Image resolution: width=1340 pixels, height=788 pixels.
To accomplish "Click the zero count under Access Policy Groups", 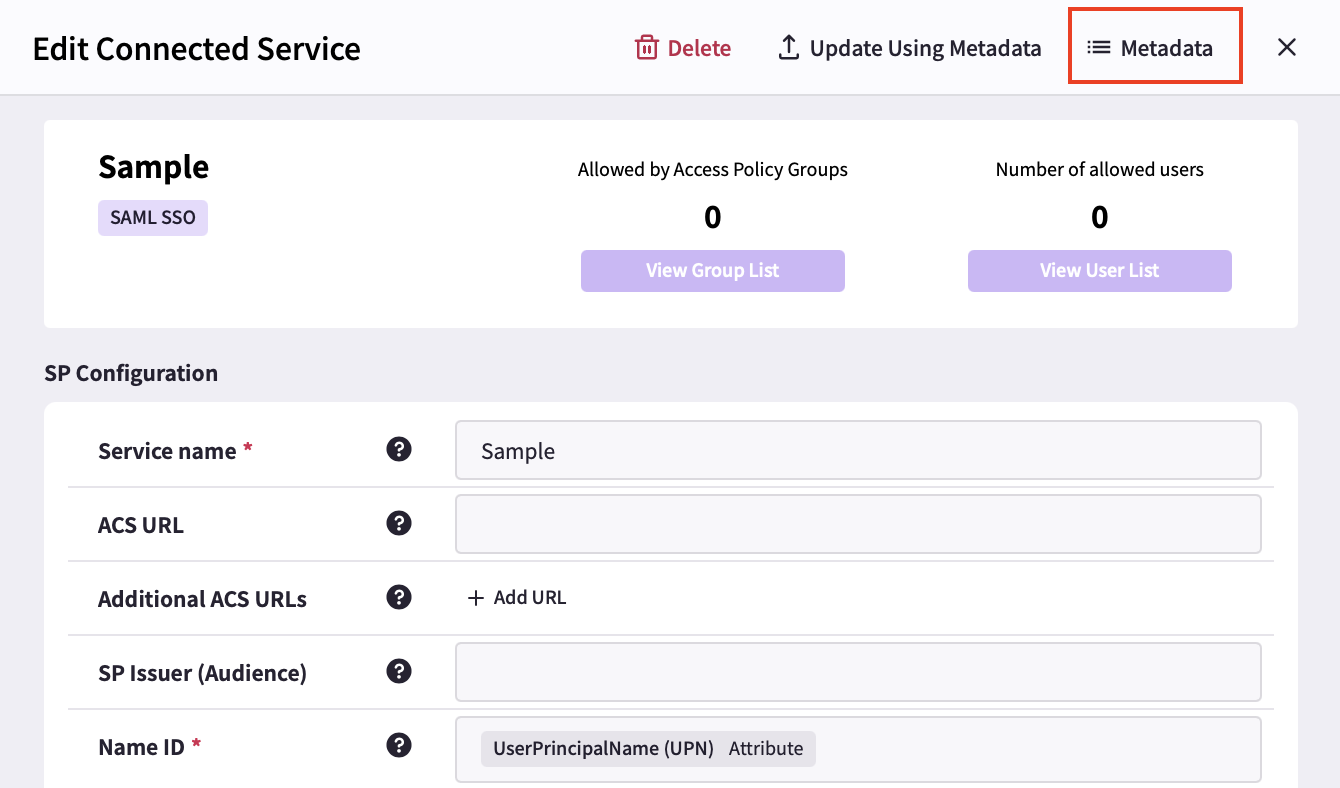I will (x=713, y=217).
